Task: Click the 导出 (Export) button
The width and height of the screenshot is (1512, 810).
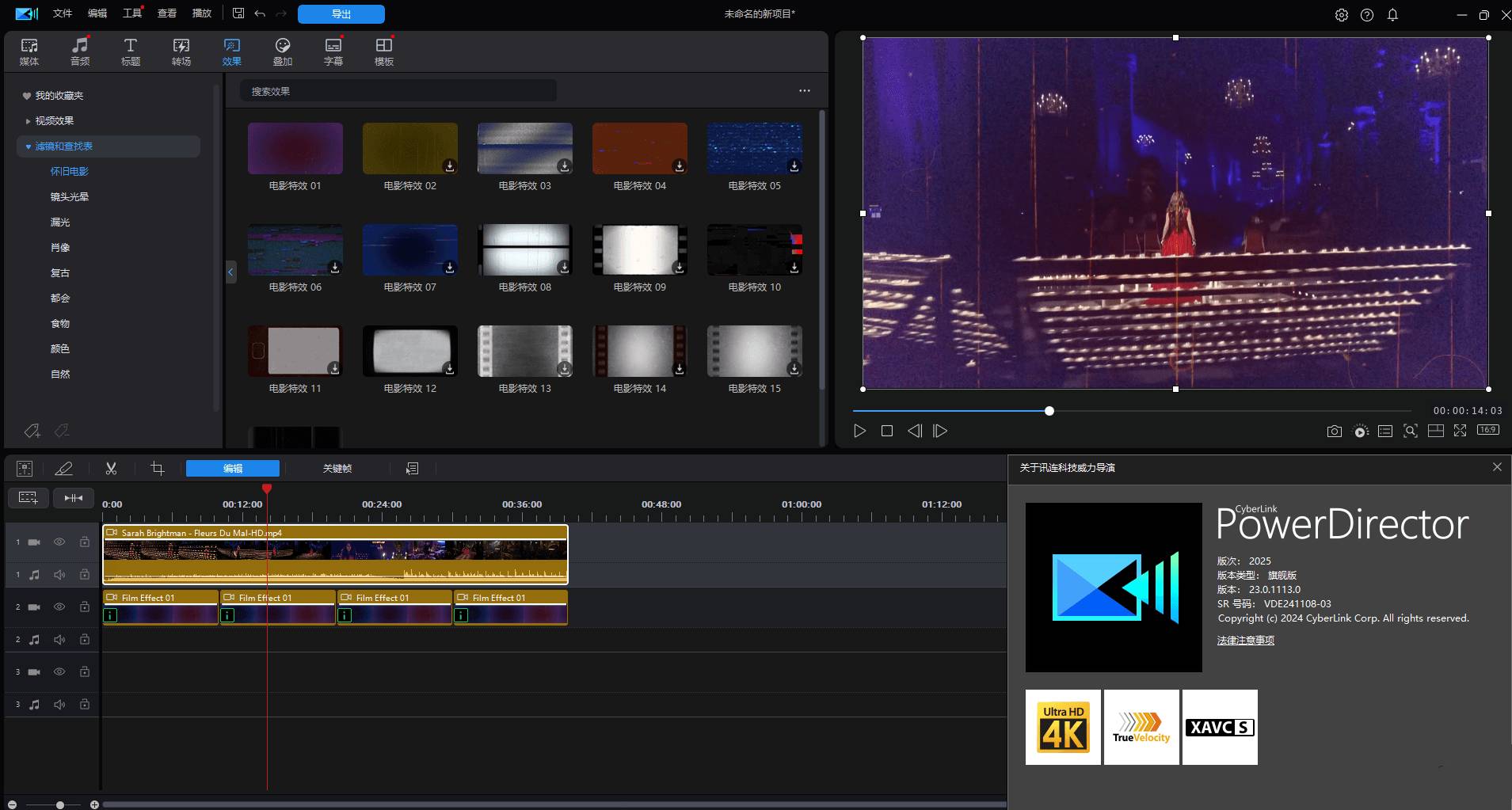Action: (341, 13)
